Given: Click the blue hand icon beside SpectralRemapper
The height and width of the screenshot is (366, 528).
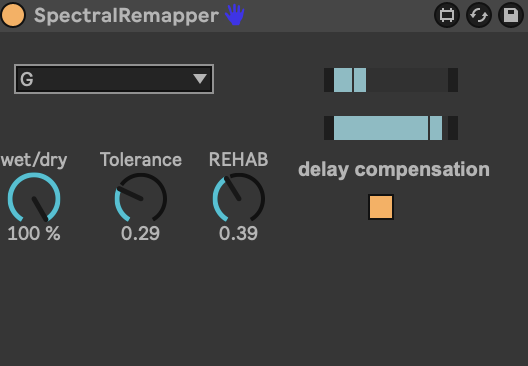Looking at the screenshot, I should click(x=234, y=15).
